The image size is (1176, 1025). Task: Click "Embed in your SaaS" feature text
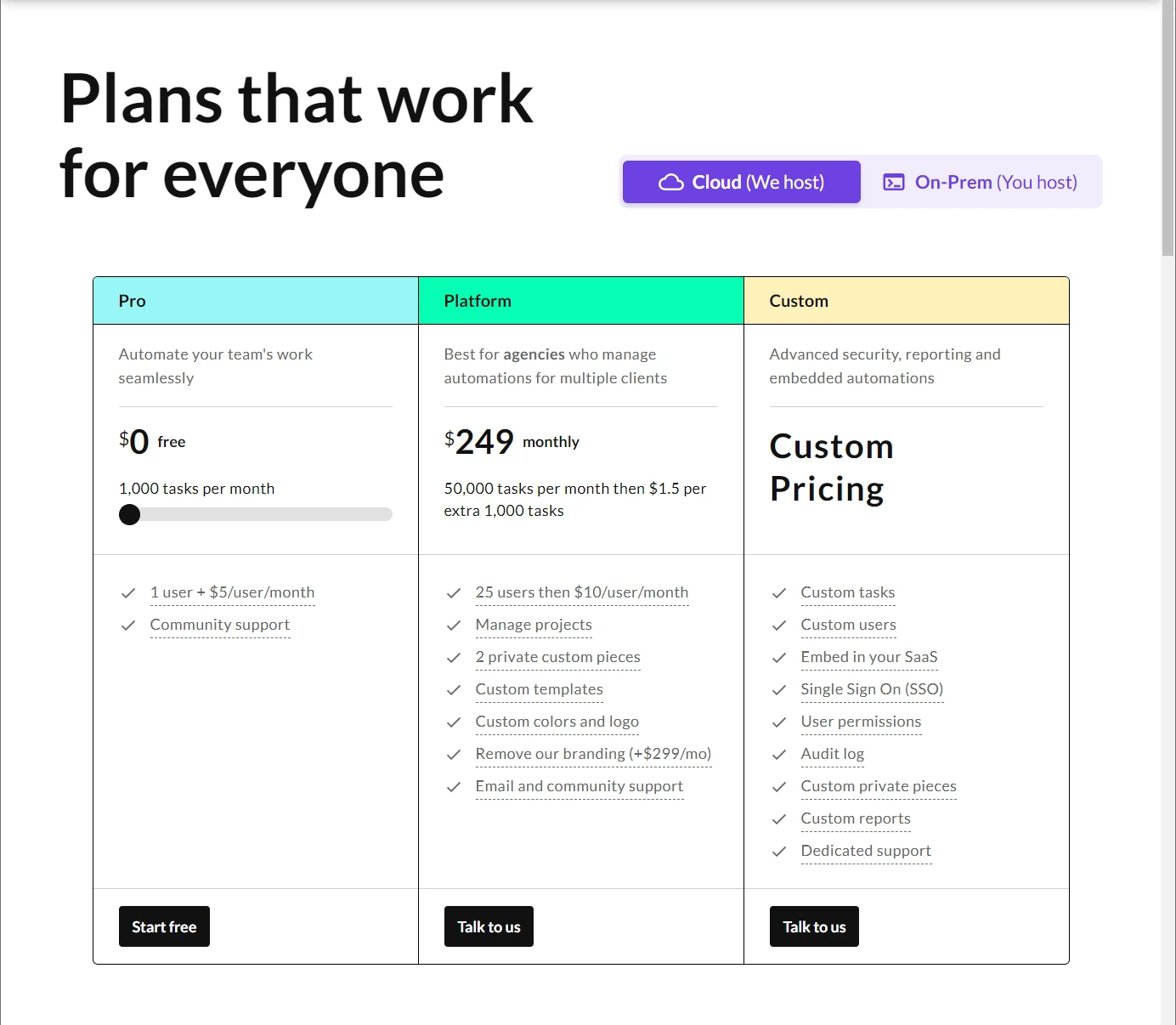click(869, 657)
